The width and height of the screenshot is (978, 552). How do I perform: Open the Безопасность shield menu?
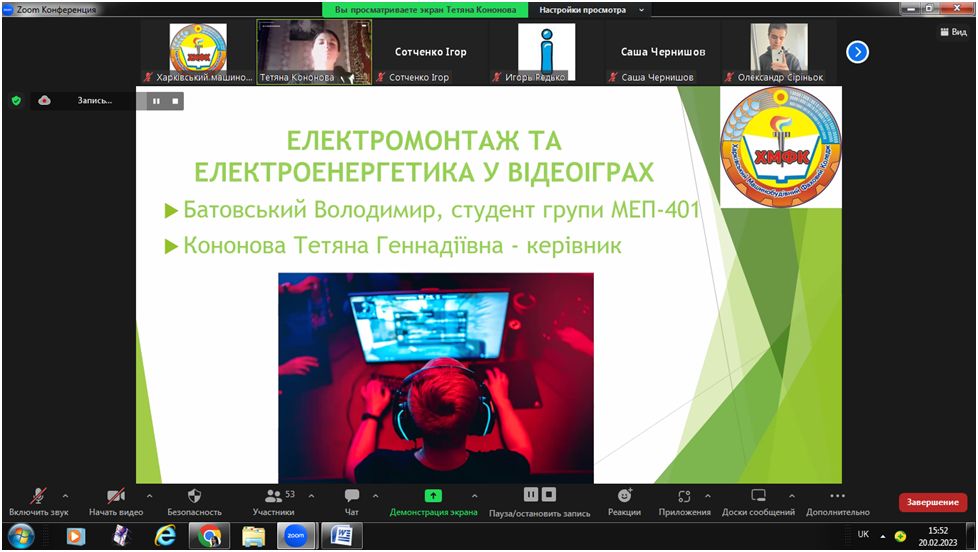pyautogui.click(x=194, y=502)
